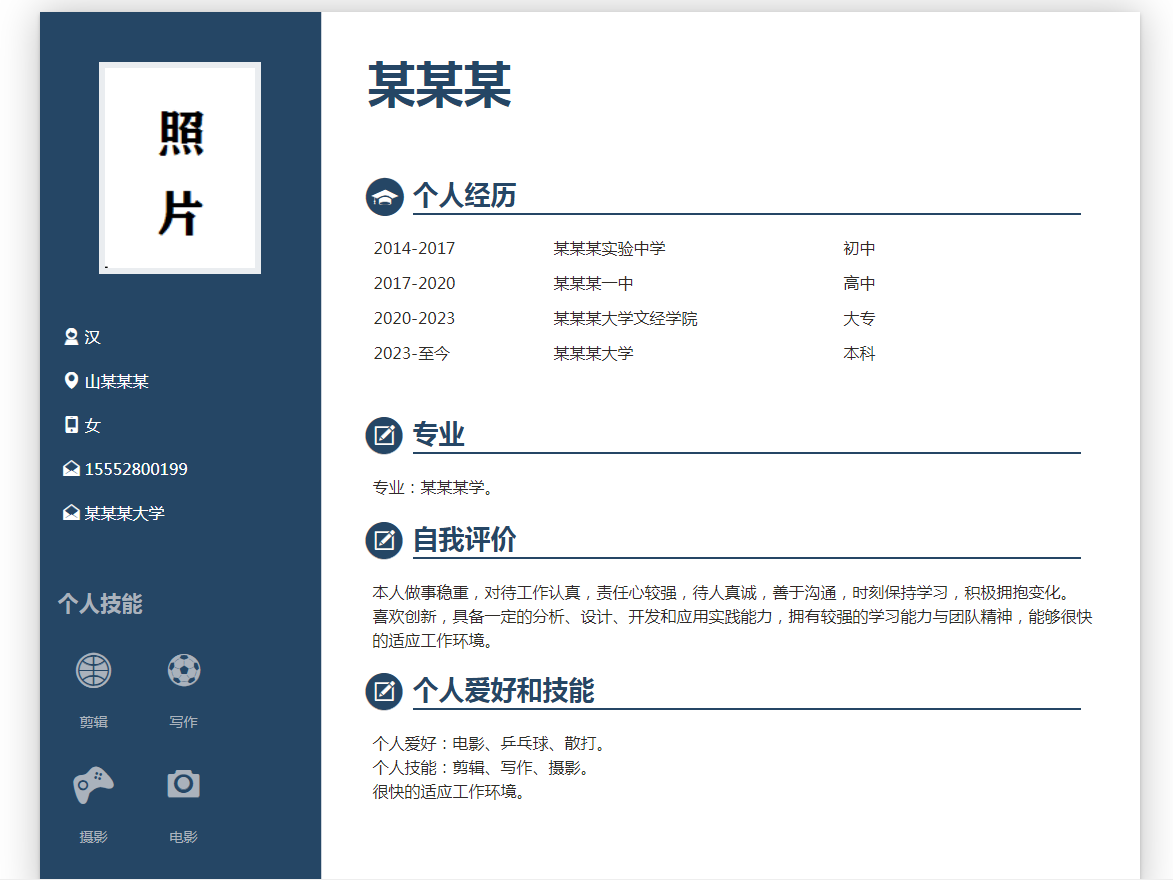Image resolution: width=1173 pixels, height=884 pixels.
Task: Click the gamepad icon above 摄影
Action: [94, 785]
